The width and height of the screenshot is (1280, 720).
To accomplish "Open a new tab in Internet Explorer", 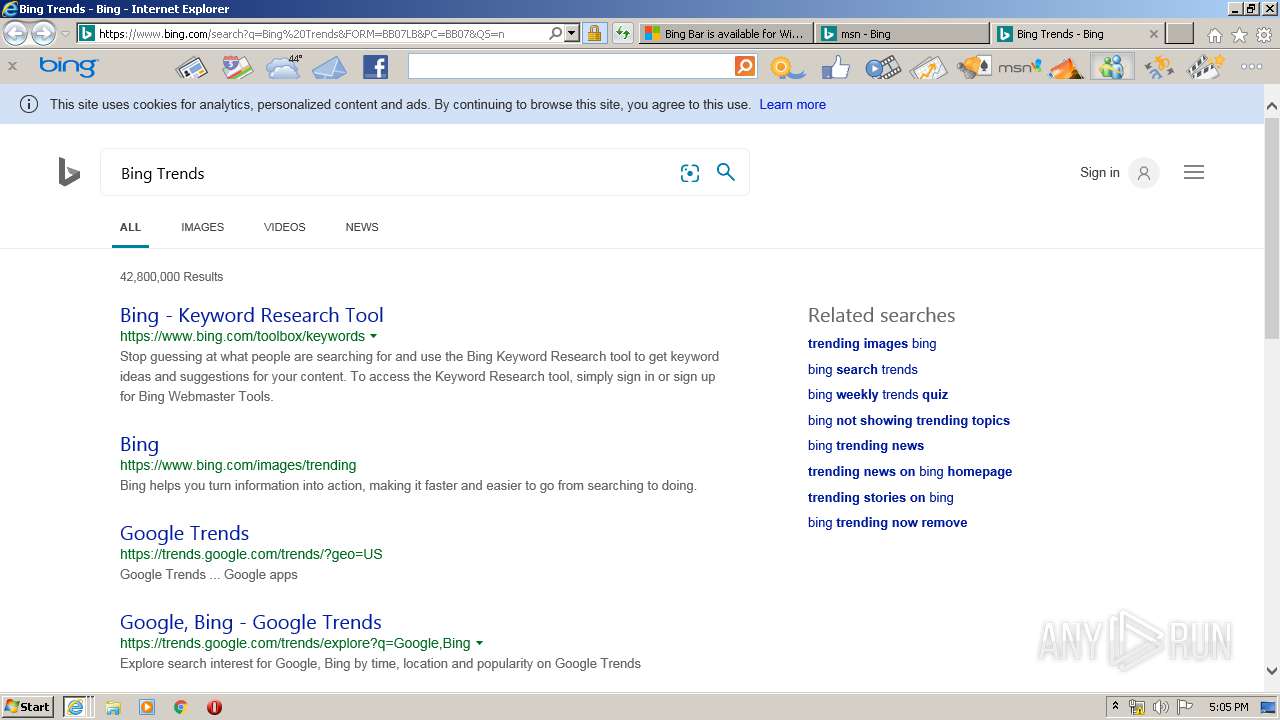I will [1180, 33].
